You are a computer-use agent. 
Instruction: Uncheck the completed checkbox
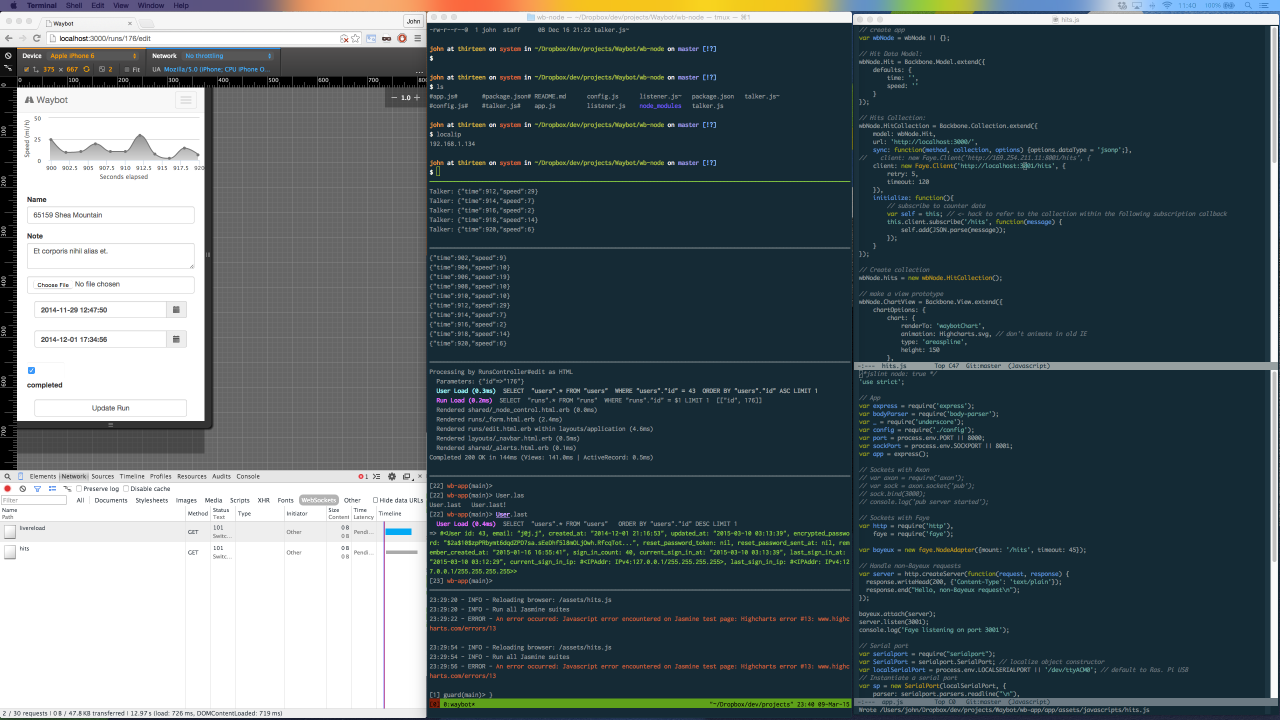(32, 370)
